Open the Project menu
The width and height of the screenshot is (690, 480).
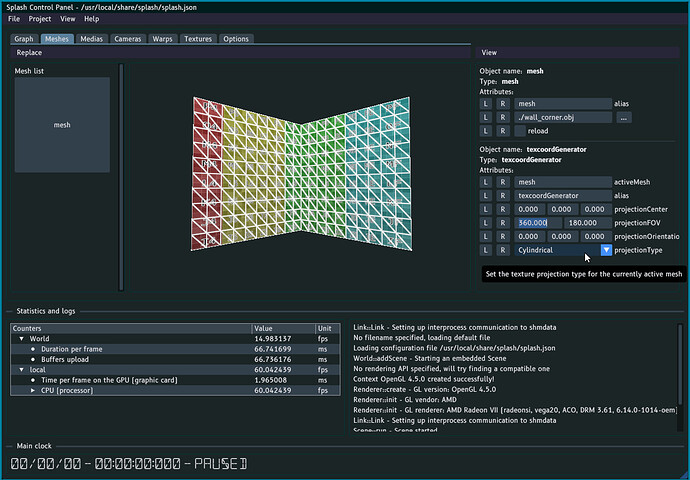click(x=40, y=19)
